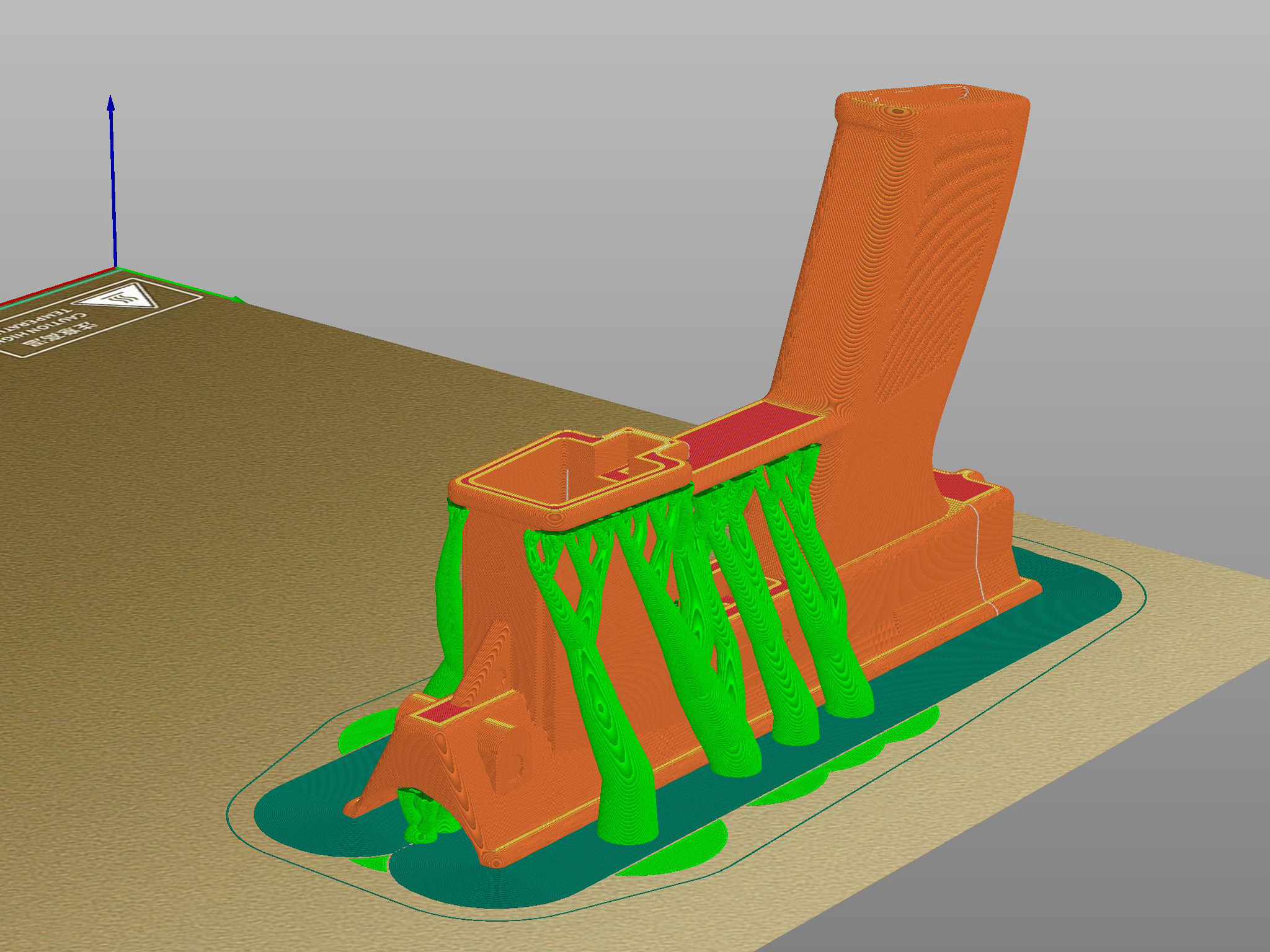
Task: Click the green support column behind left wall
Action: 450,589
